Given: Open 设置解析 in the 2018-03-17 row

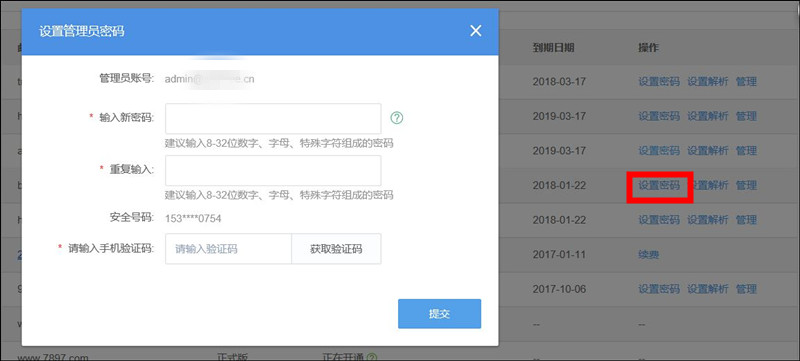Looking at the screenshot, I should [x=708, y=82].
